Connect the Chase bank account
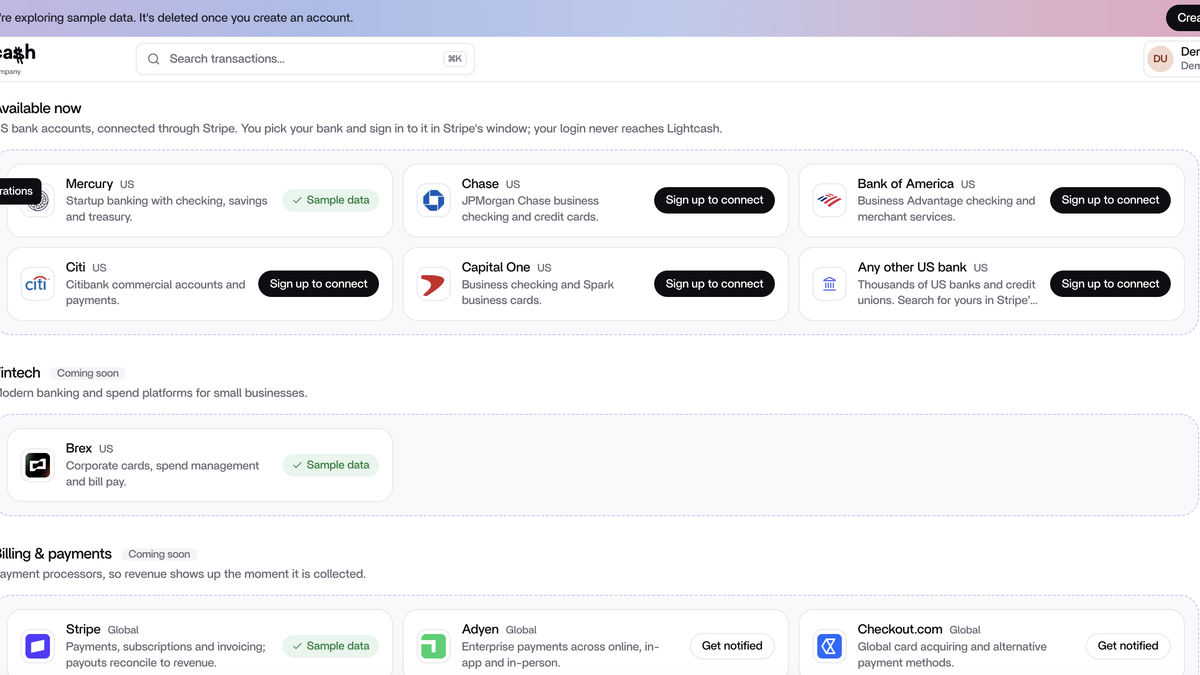1200x675 pixels. pyautogui.click(x=714, y=200)
